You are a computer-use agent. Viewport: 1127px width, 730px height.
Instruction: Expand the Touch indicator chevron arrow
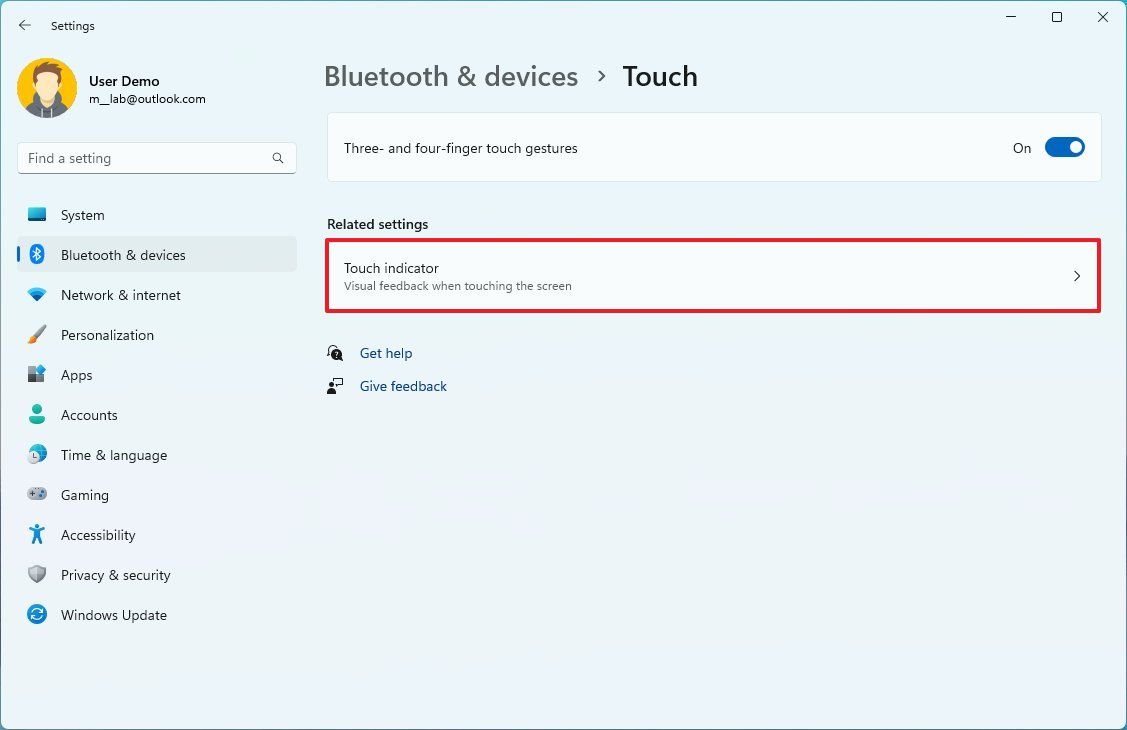(1077, 276)
